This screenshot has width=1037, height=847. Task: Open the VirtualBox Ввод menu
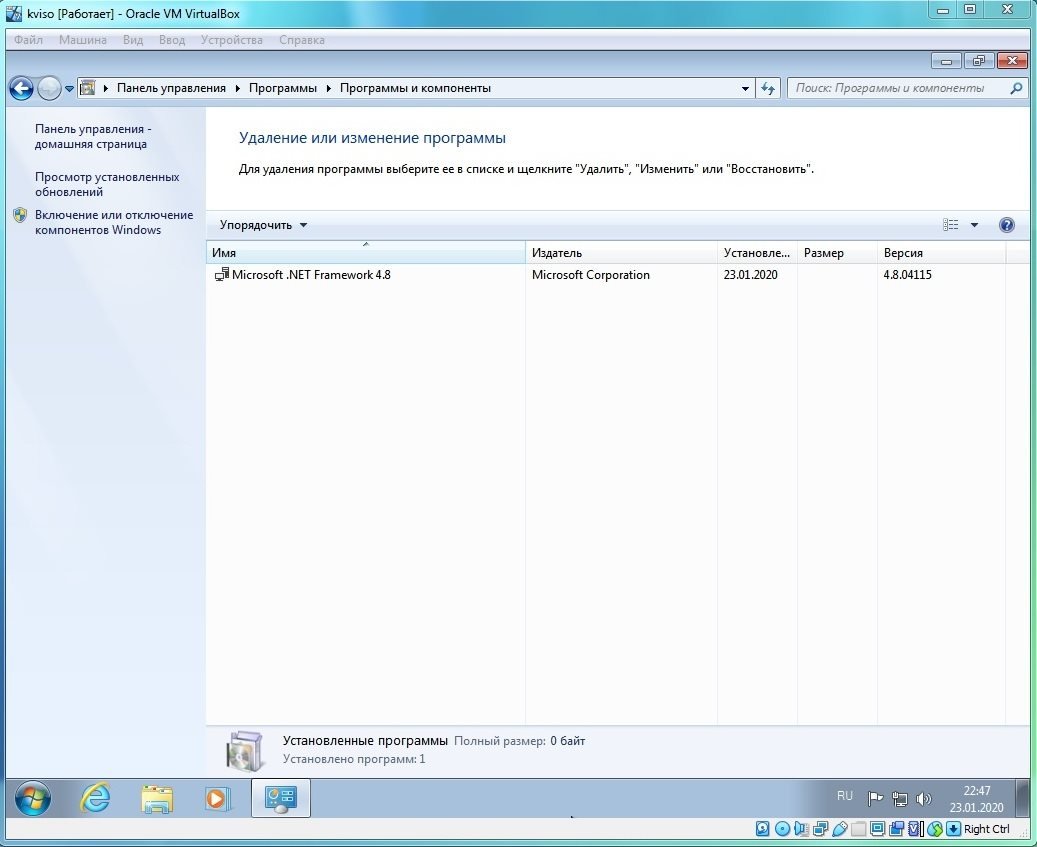coord(172,40)
